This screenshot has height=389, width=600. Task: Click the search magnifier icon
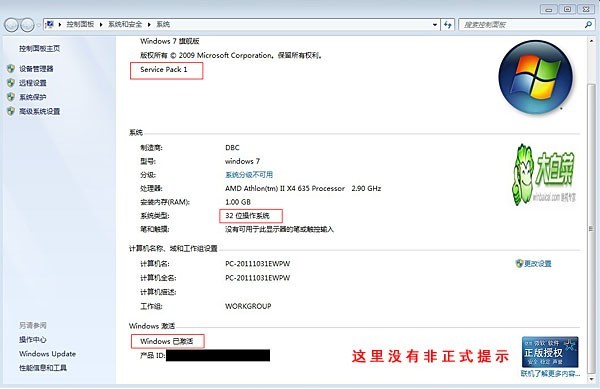[588, 25]
